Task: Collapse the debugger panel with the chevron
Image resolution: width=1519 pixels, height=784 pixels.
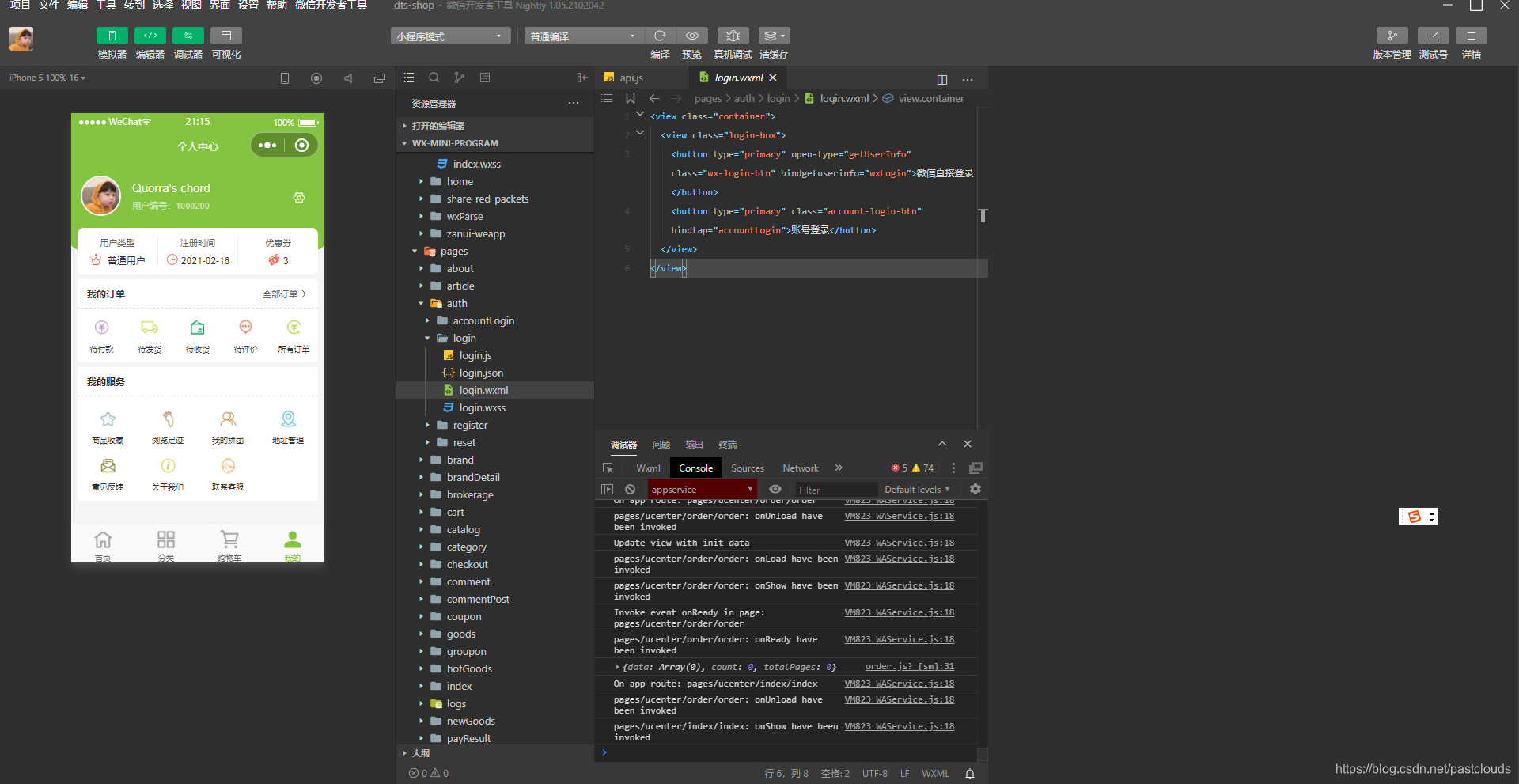Action: pos(942,444)
